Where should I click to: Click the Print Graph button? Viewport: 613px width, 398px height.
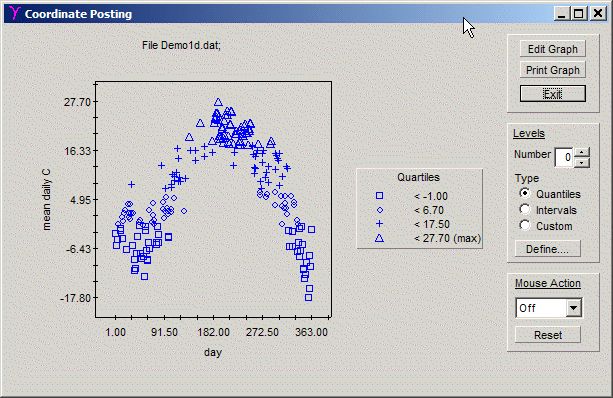tap(552, 70)
